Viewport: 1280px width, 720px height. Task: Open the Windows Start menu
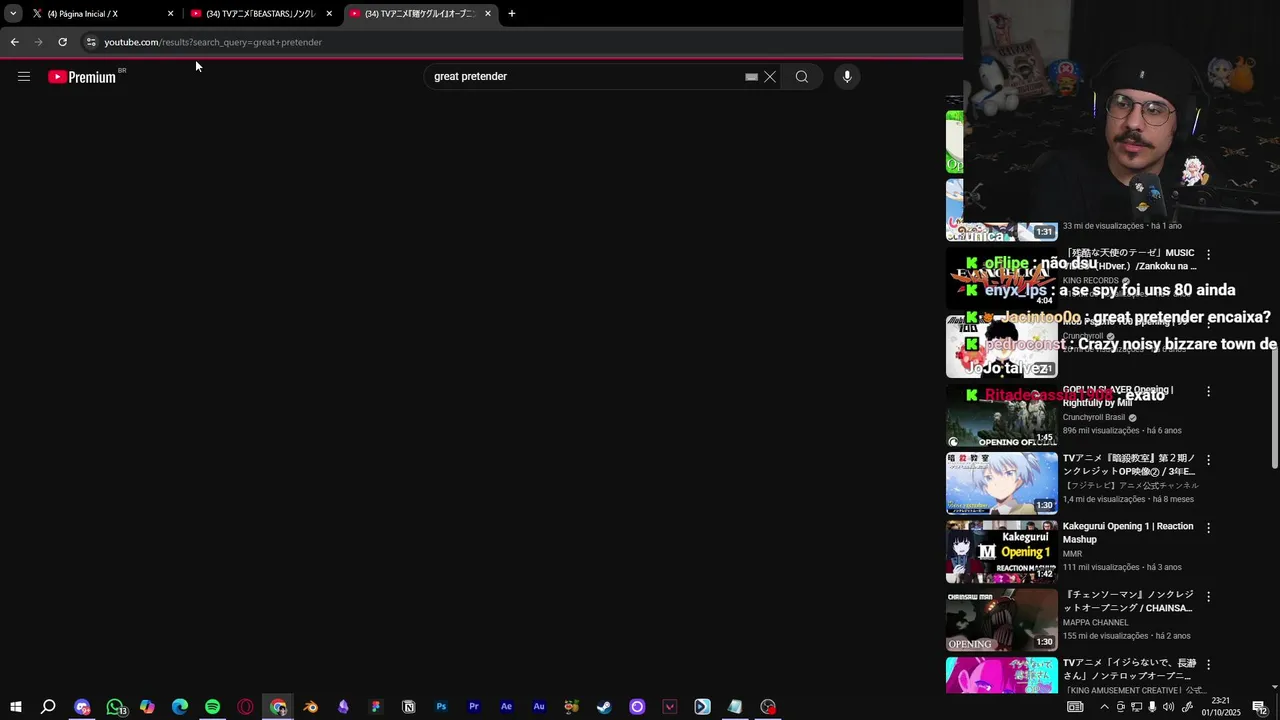(15, 707)
